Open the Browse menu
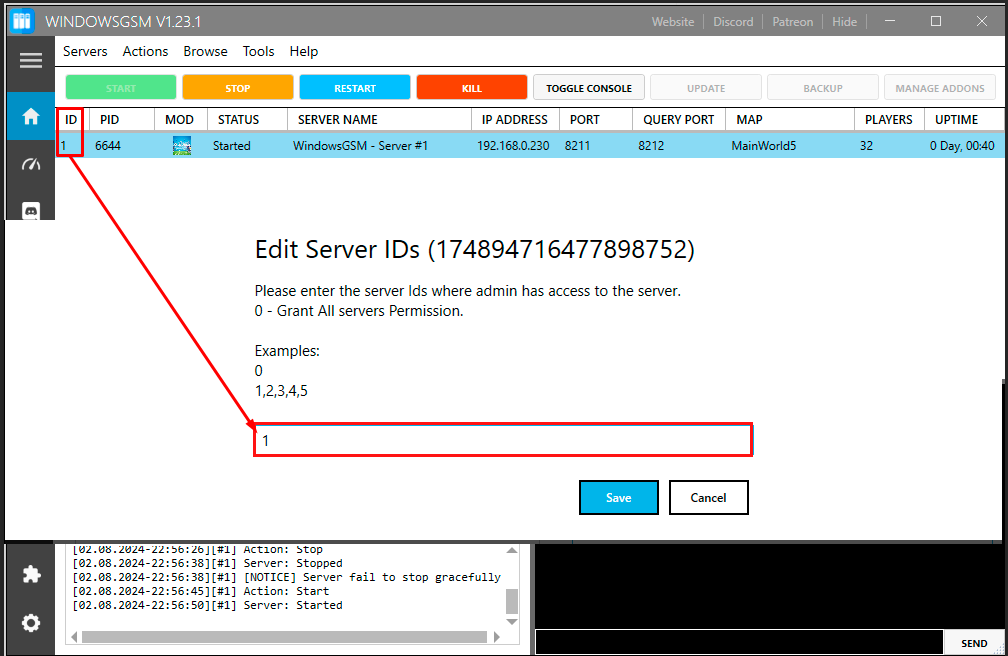 pyautogui.click(x=205, y=51)
